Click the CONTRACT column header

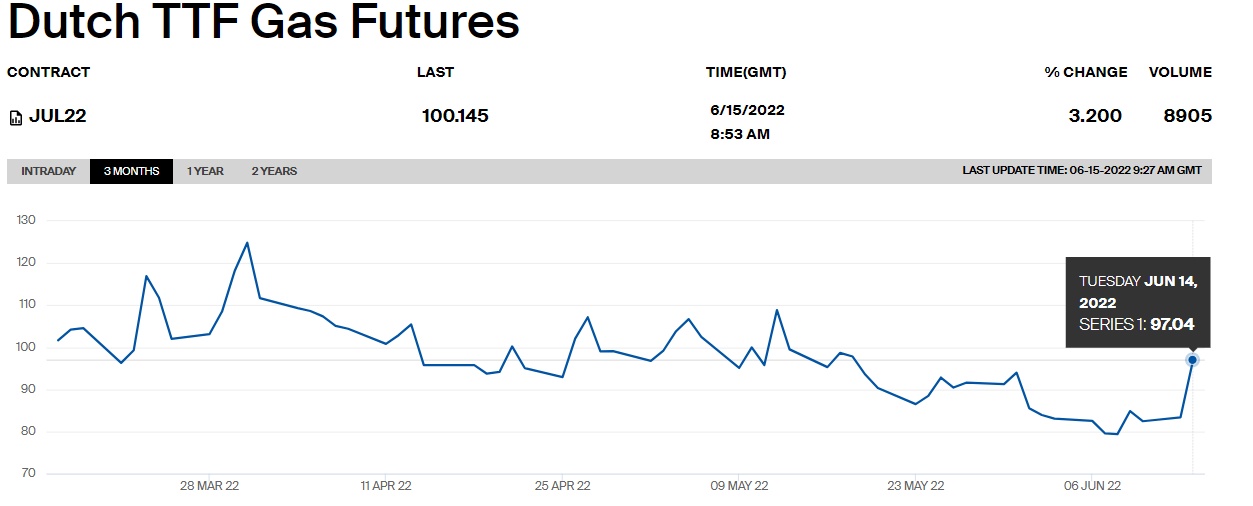pos(48,72)
